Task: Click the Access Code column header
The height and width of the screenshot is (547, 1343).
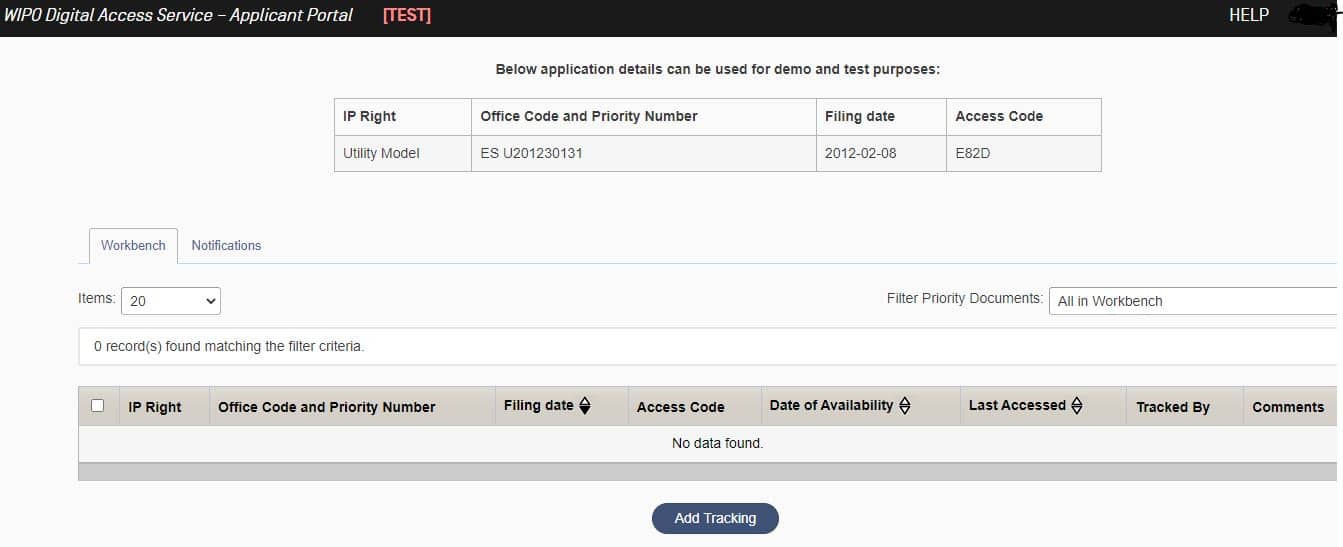Action: click(681, 407)
